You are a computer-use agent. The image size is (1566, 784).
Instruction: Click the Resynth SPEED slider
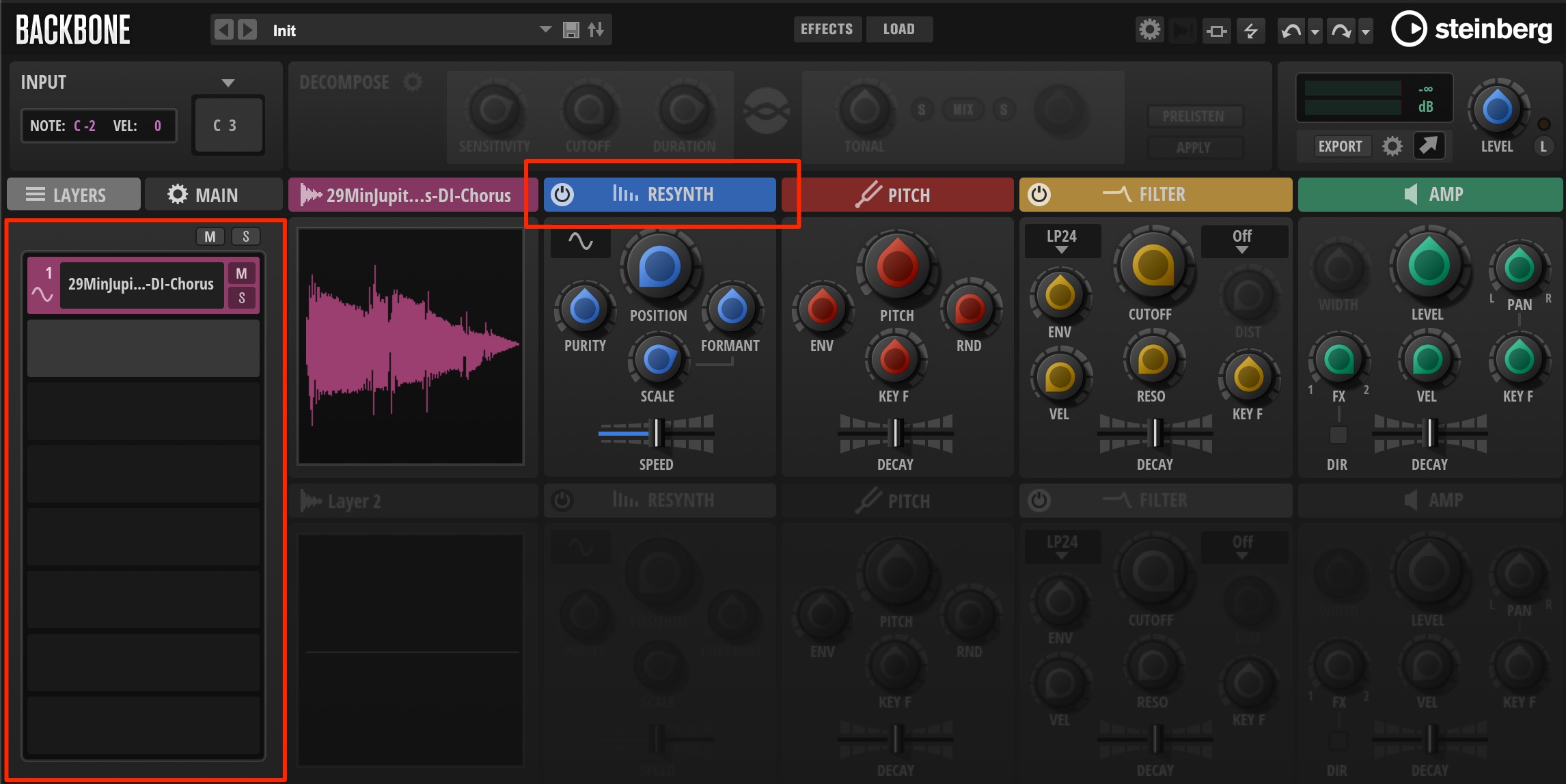[656, 433]
